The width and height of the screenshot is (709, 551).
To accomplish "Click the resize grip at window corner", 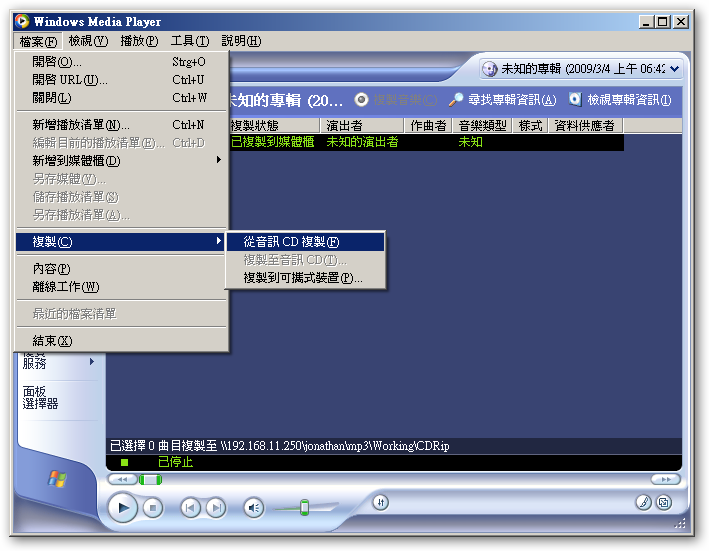I will tap(680, 523).
